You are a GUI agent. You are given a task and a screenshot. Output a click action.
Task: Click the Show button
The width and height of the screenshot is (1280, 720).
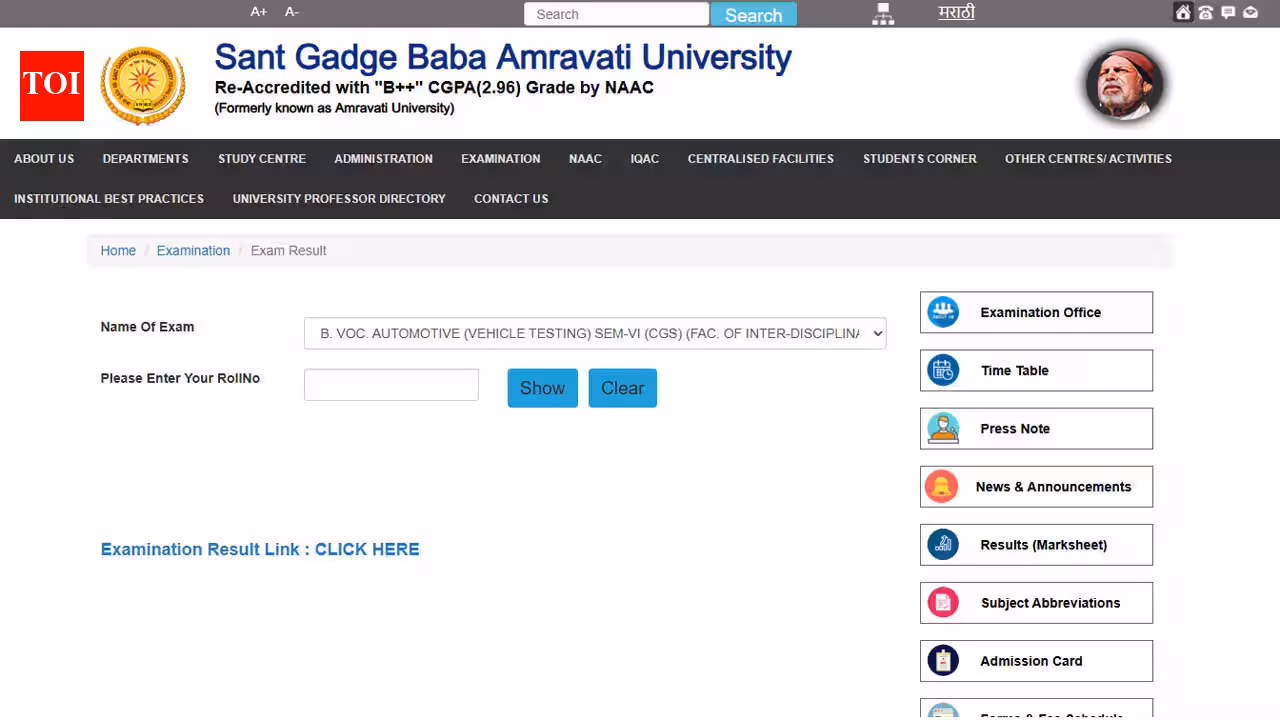pyautogui.click(x=542, y=388)
